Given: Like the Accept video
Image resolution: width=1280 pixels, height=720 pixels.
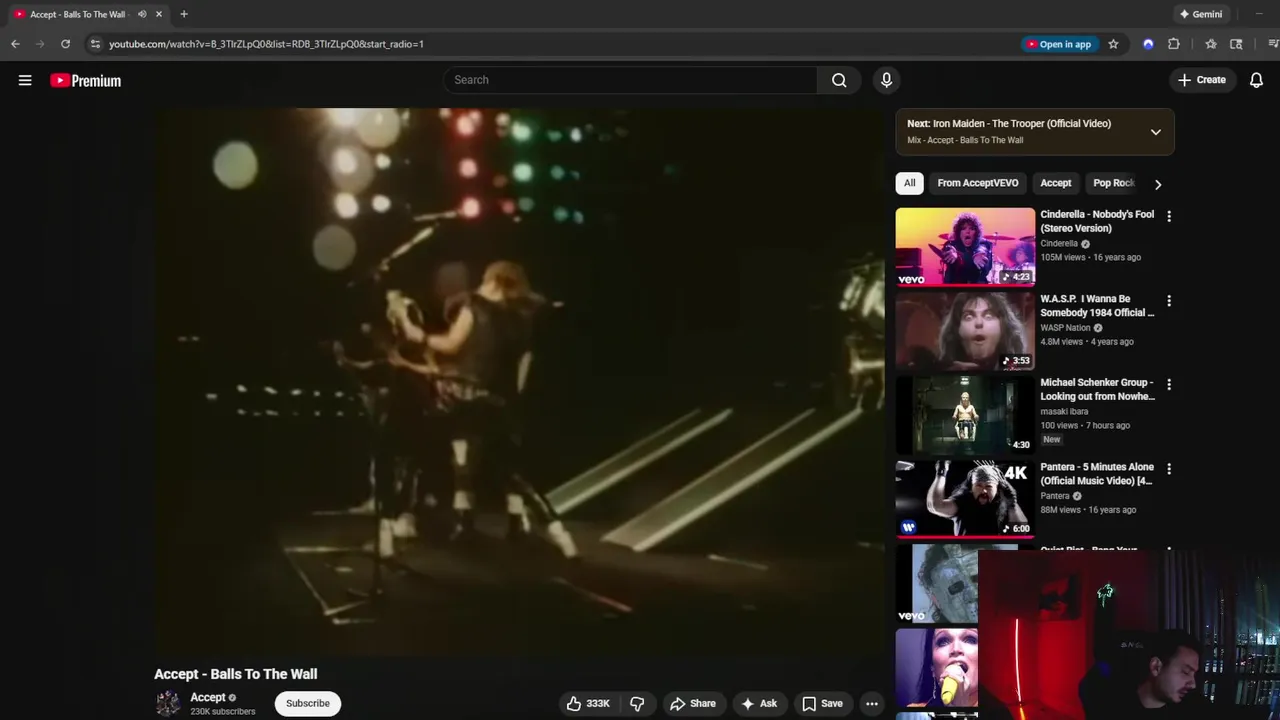Looking at the screenshot, I should [x=588, y=703].
